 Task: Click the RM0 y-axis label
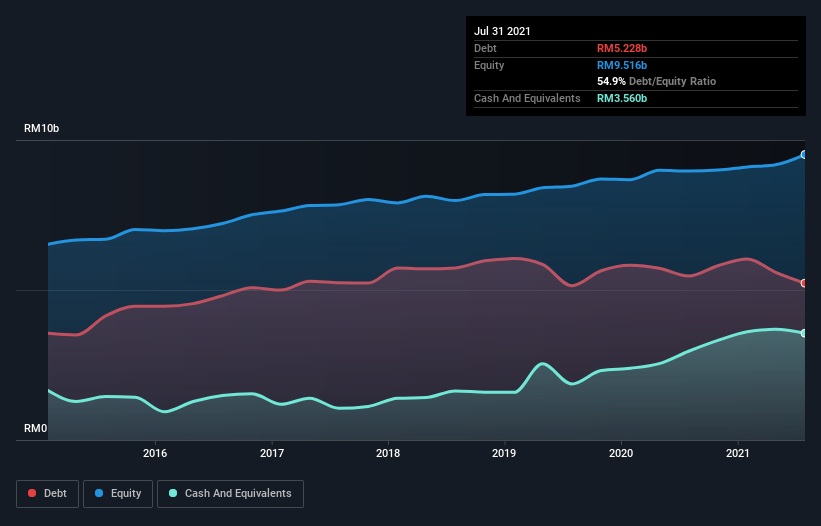36,428
